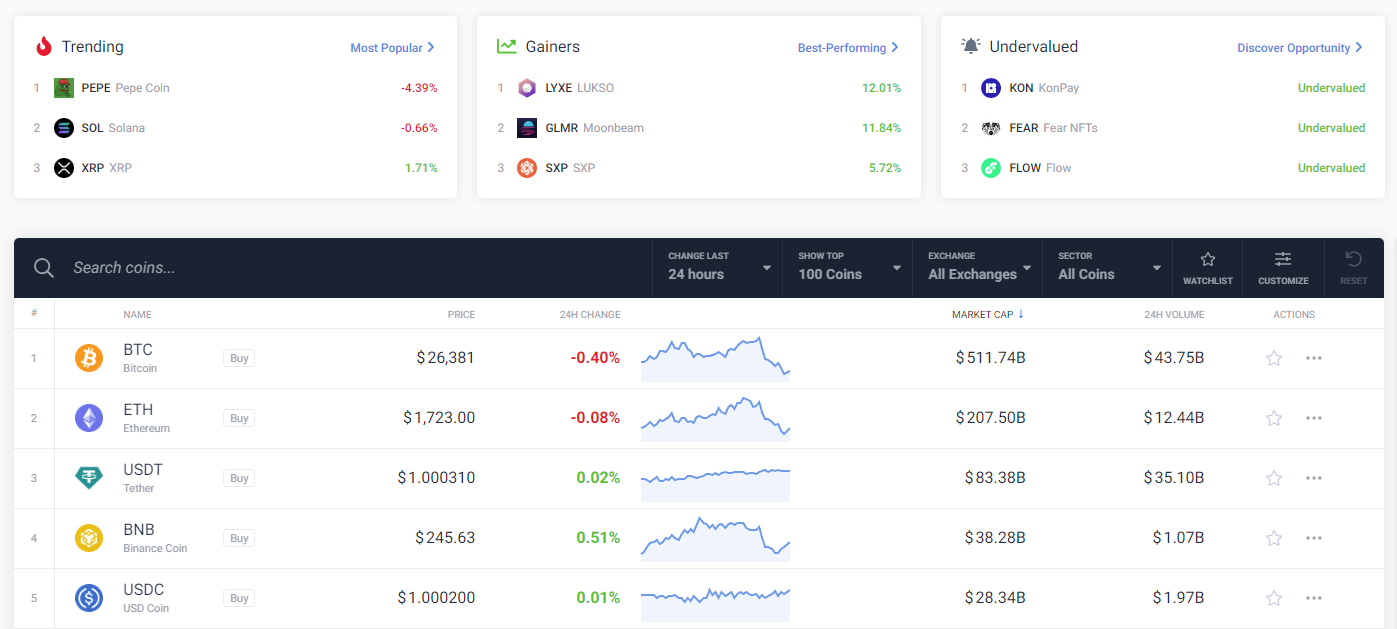Click the Solana logo in Trending
Screen dimensions: 1397x629
coord(64,128)
